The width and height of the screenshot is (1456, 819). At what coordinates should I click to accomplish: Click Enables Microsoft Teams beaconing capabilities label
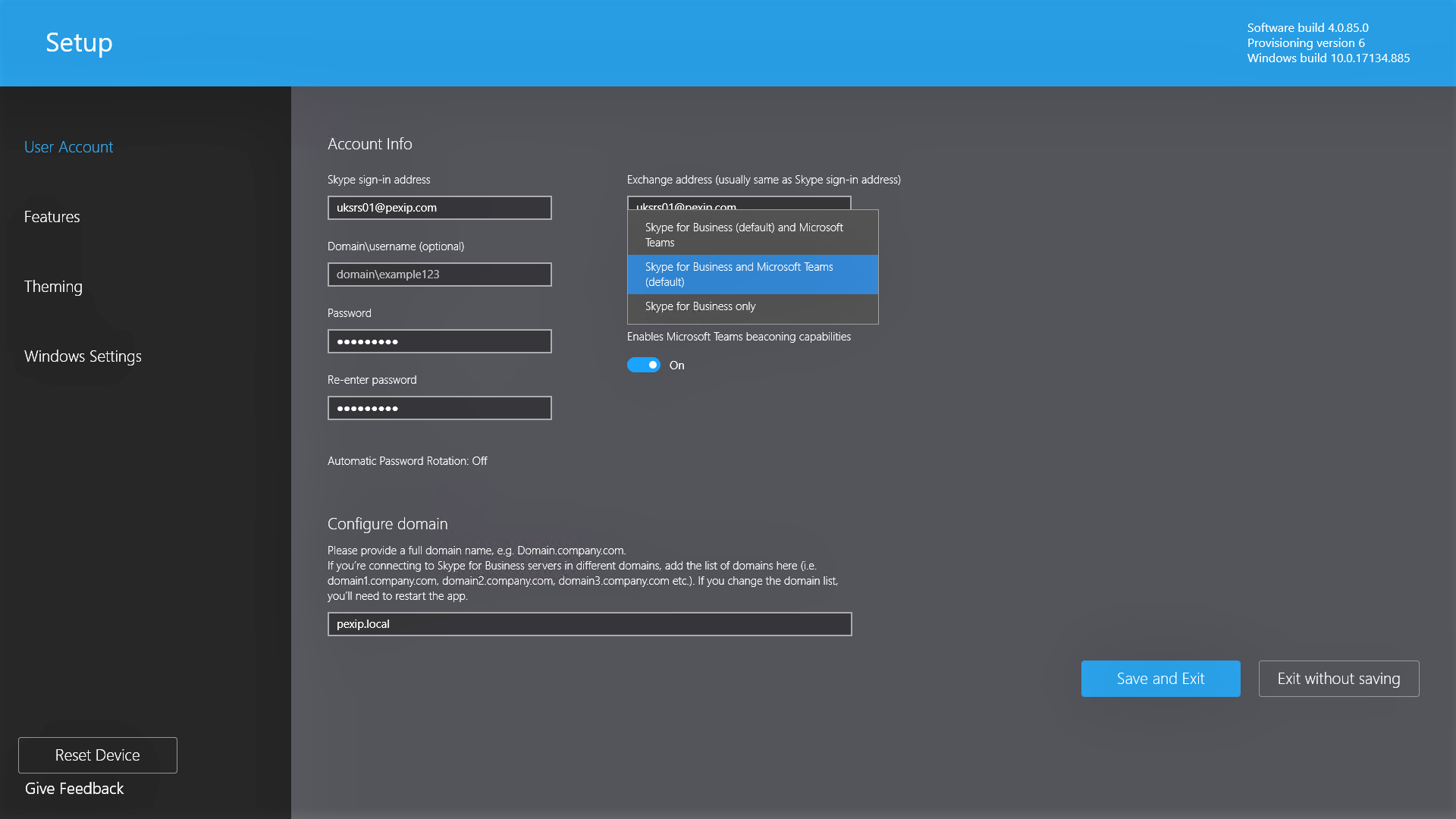(739, 337)
